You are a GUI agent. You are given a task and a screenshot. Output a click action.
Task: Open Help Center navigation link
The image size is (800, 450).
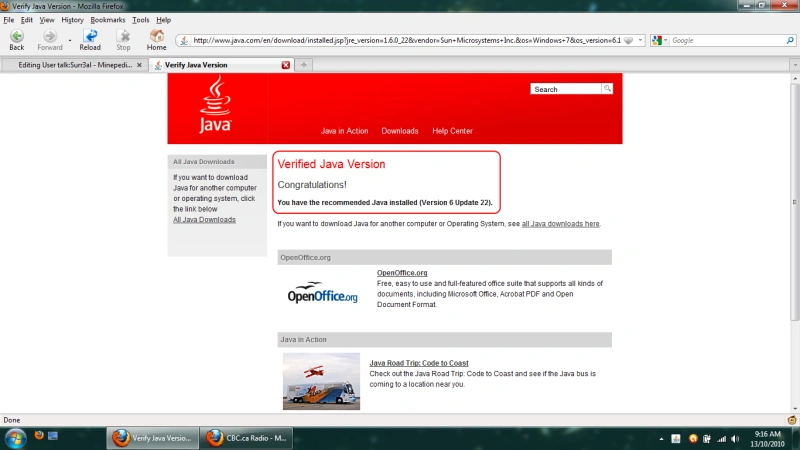click(453, 131)
